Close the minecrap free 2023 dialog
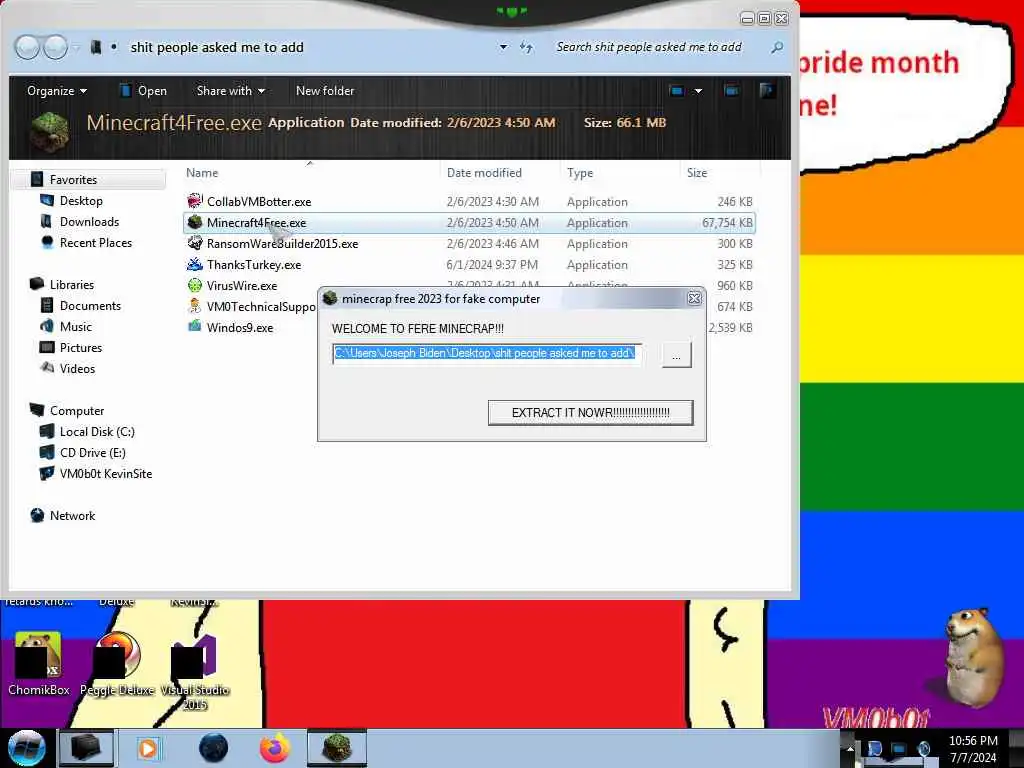Viewport: 1024px width, 768px height. (x=694, y=298)
